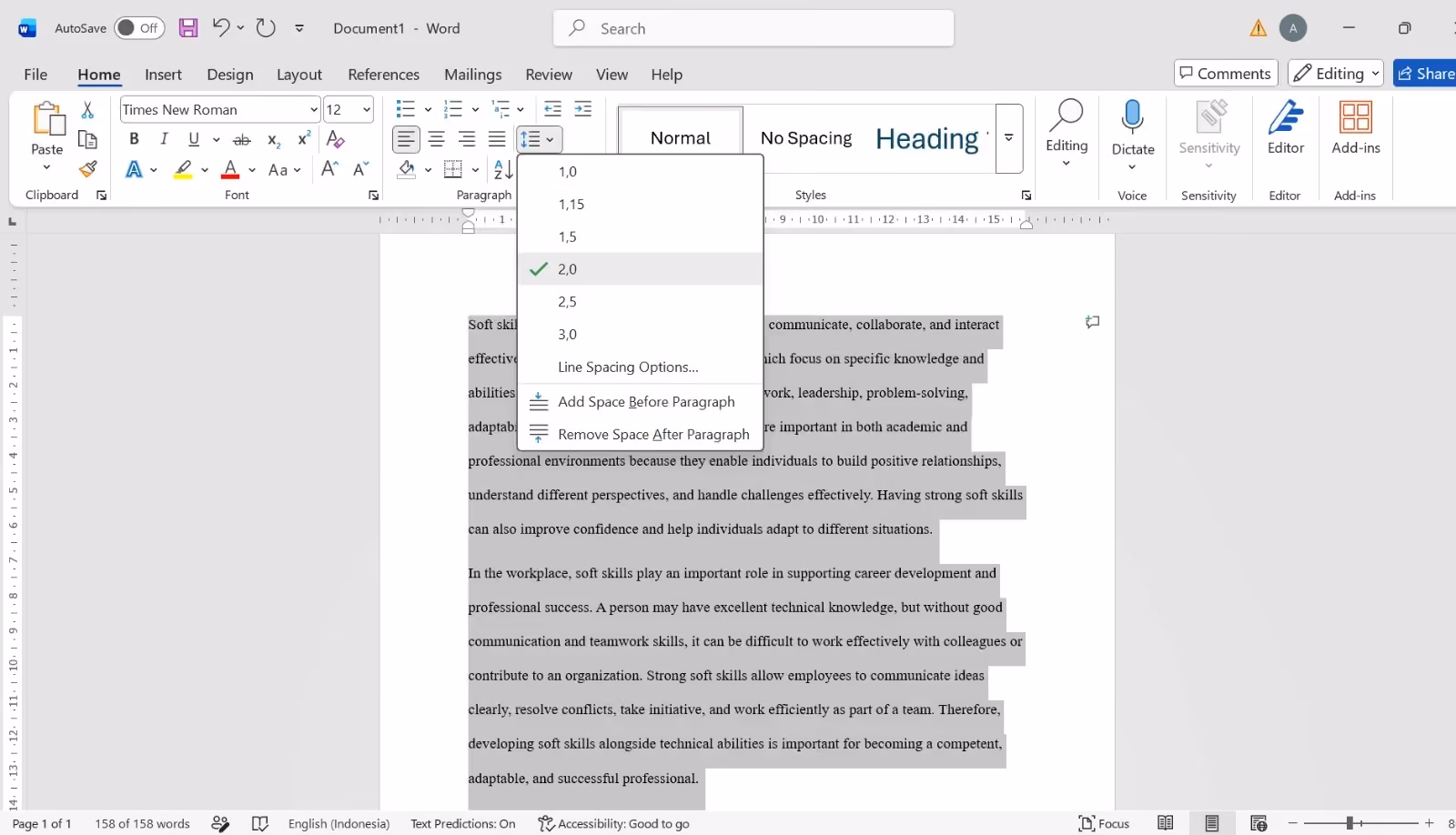Apply font color red swatch button
The width and height of the screenshot is (1456, 835).
231,169
